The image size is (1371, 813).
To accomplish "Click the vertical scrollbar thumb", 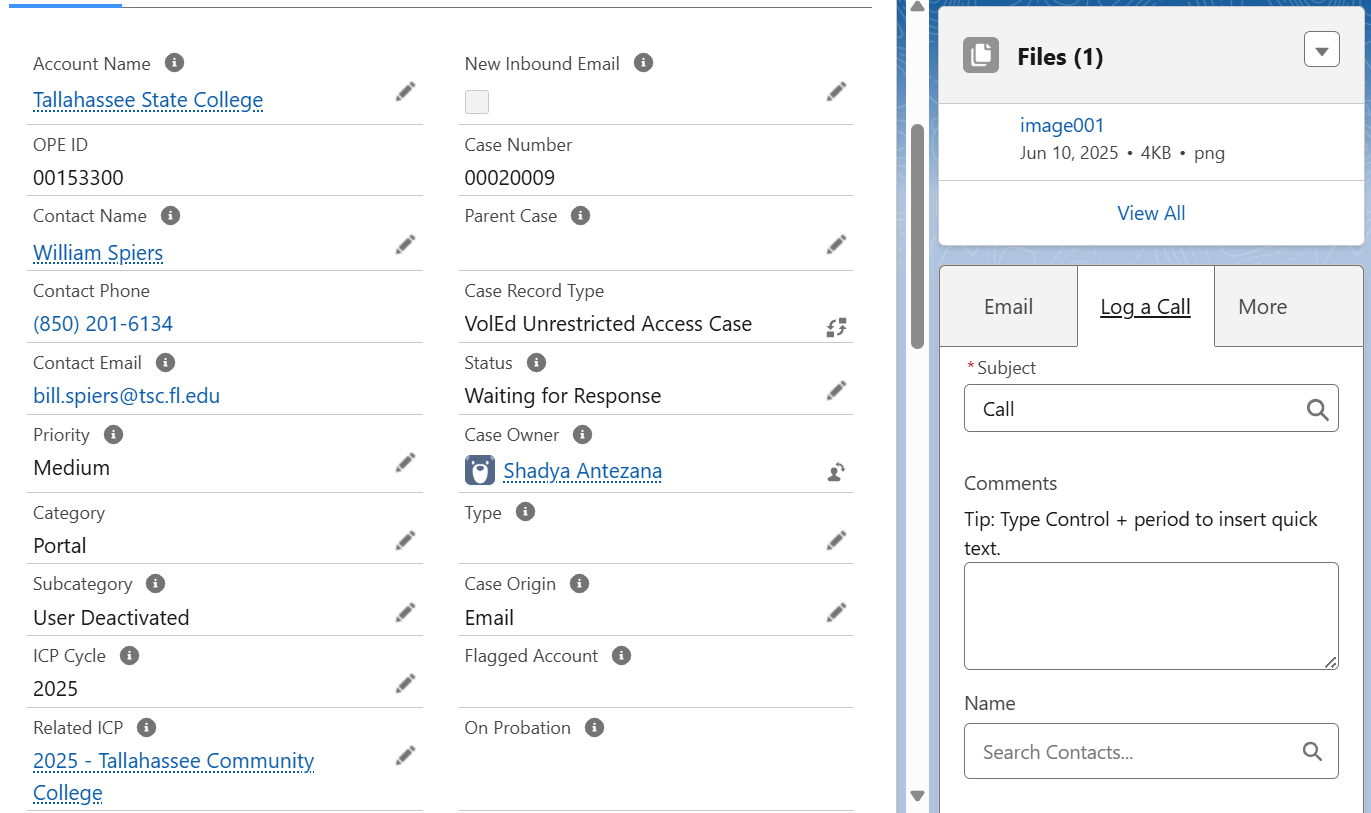I will [917, 236].
